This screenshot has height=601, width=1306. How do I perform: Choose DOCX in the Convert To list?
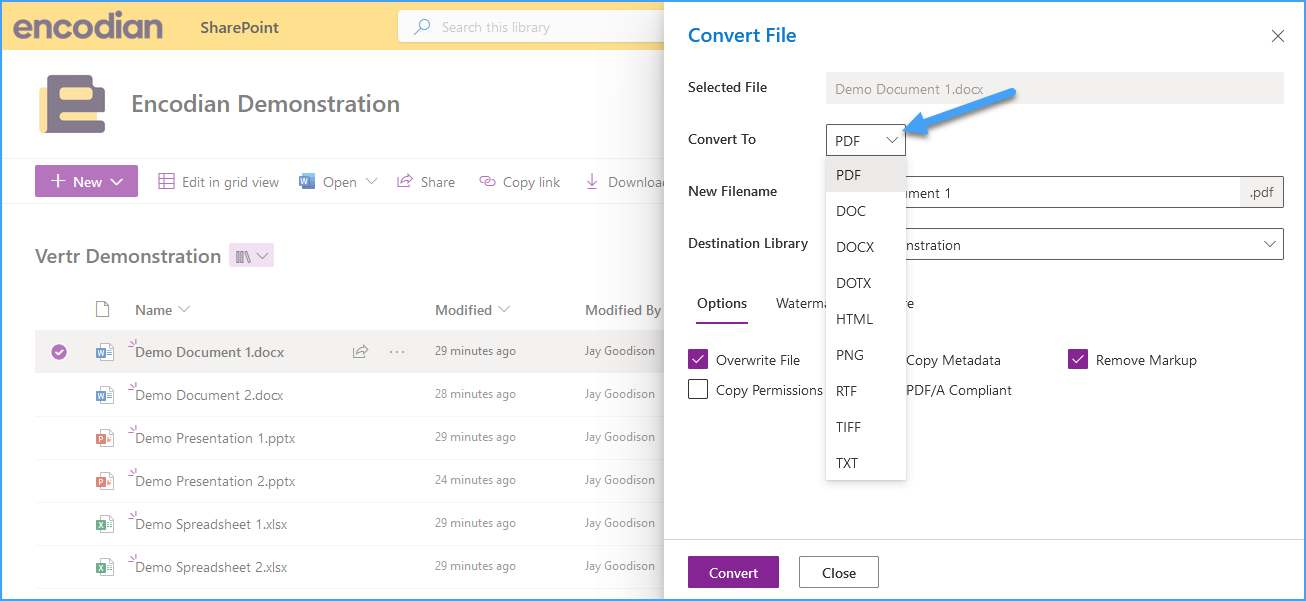(866, 247)
